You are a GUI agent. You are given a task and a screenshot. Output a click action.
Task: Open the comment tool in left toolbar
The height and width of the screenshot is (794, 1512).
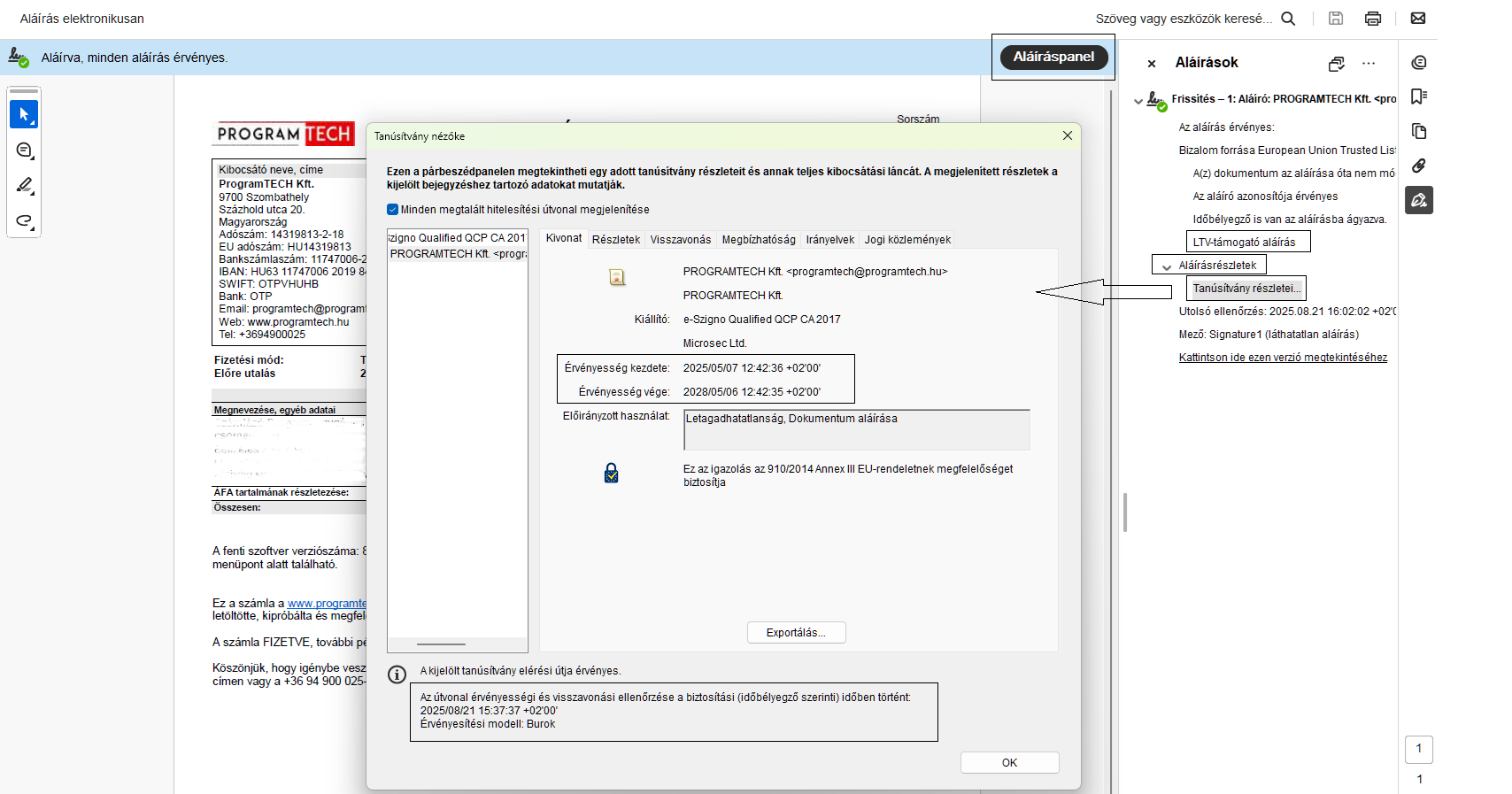point(24,150)
